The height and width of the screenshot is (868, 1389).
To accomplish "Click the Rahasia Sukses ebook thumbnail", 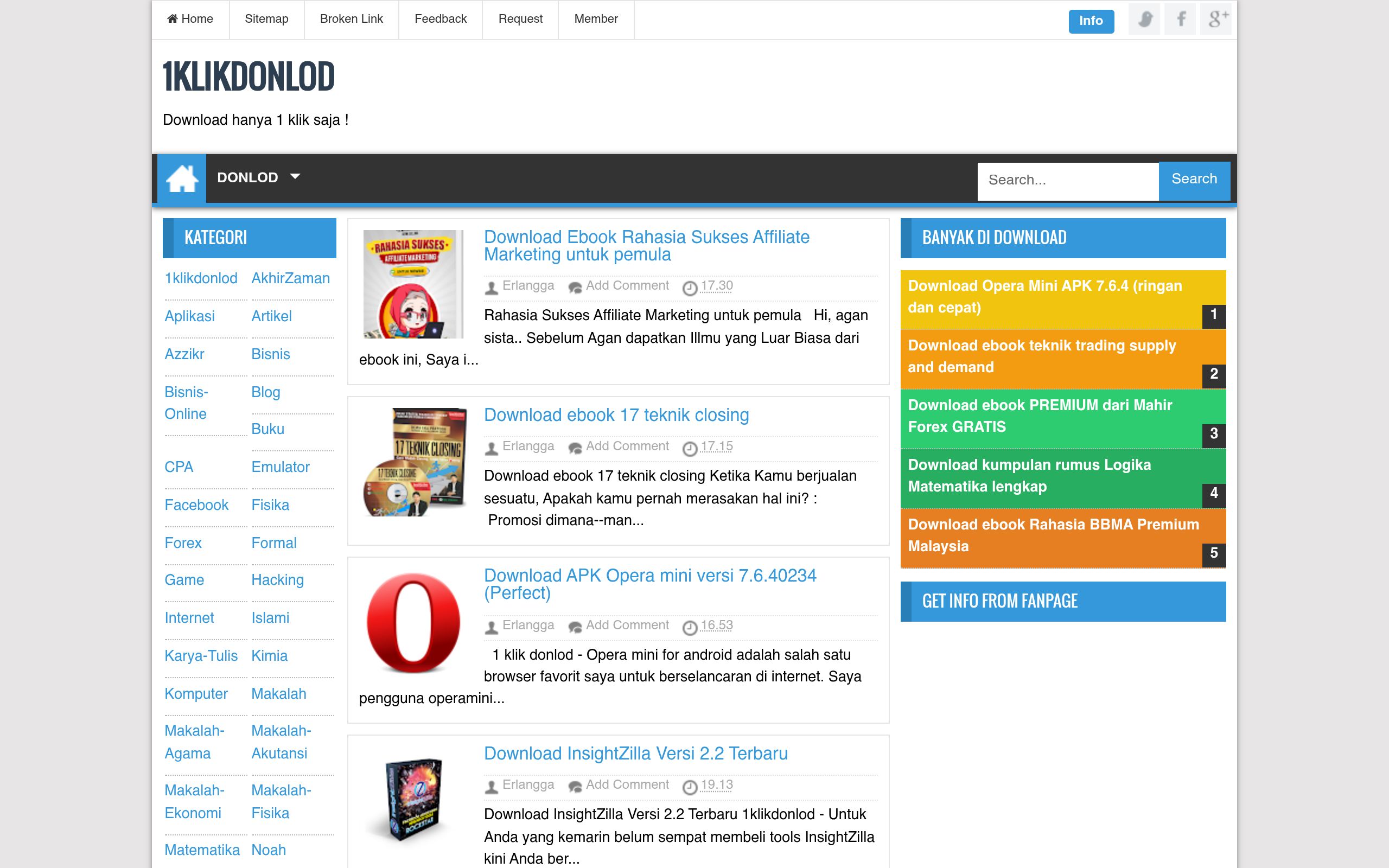I will (x=413, y=284).
